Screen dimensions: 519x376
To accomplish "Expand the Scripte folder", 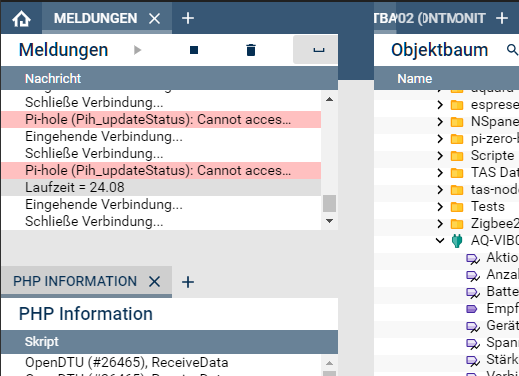I will [x=440, y=156].
